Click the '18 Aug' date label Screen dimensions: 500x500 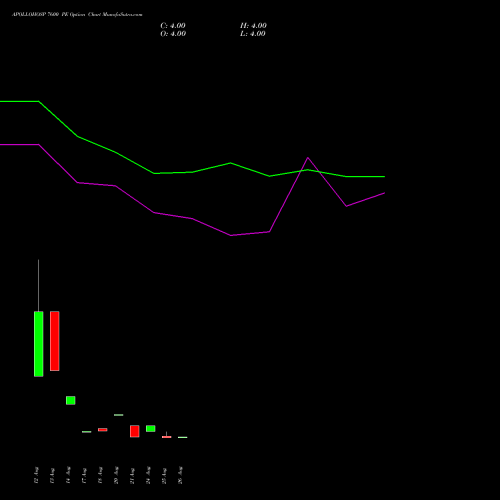(x=100, y=476)
